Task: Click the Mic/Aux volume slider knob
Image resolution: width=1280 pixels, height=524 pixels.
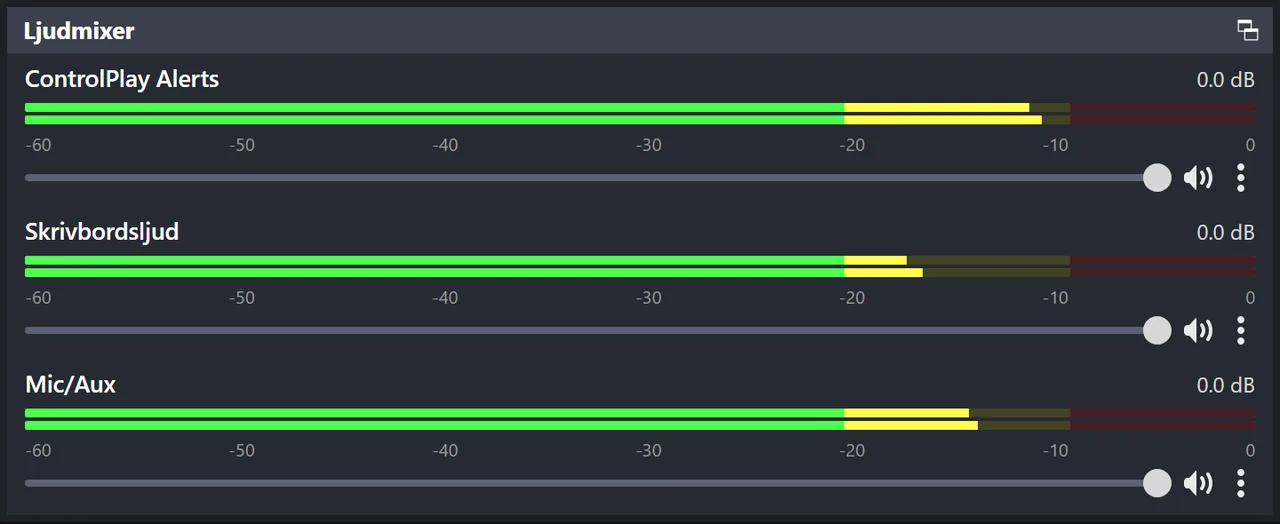Action: tap(1157, 483)
